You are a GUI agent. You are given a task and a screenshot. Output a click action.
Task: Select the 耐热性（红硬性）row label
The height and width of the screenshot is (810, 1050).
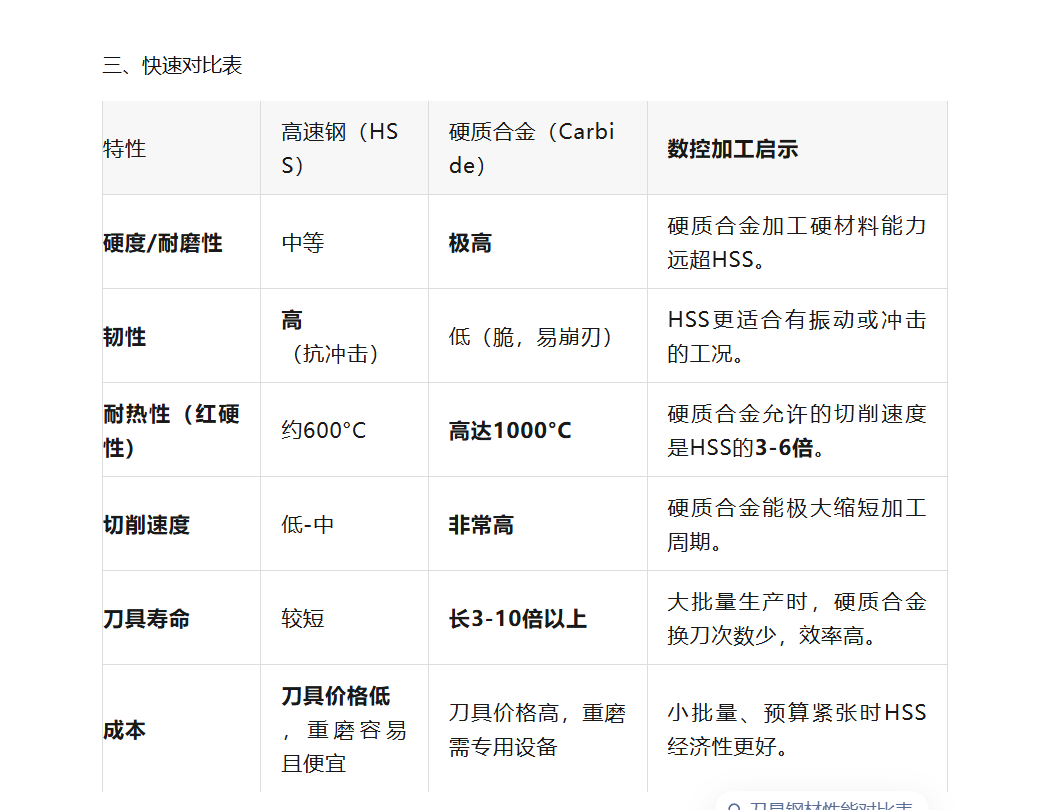(x=171, y=430)
